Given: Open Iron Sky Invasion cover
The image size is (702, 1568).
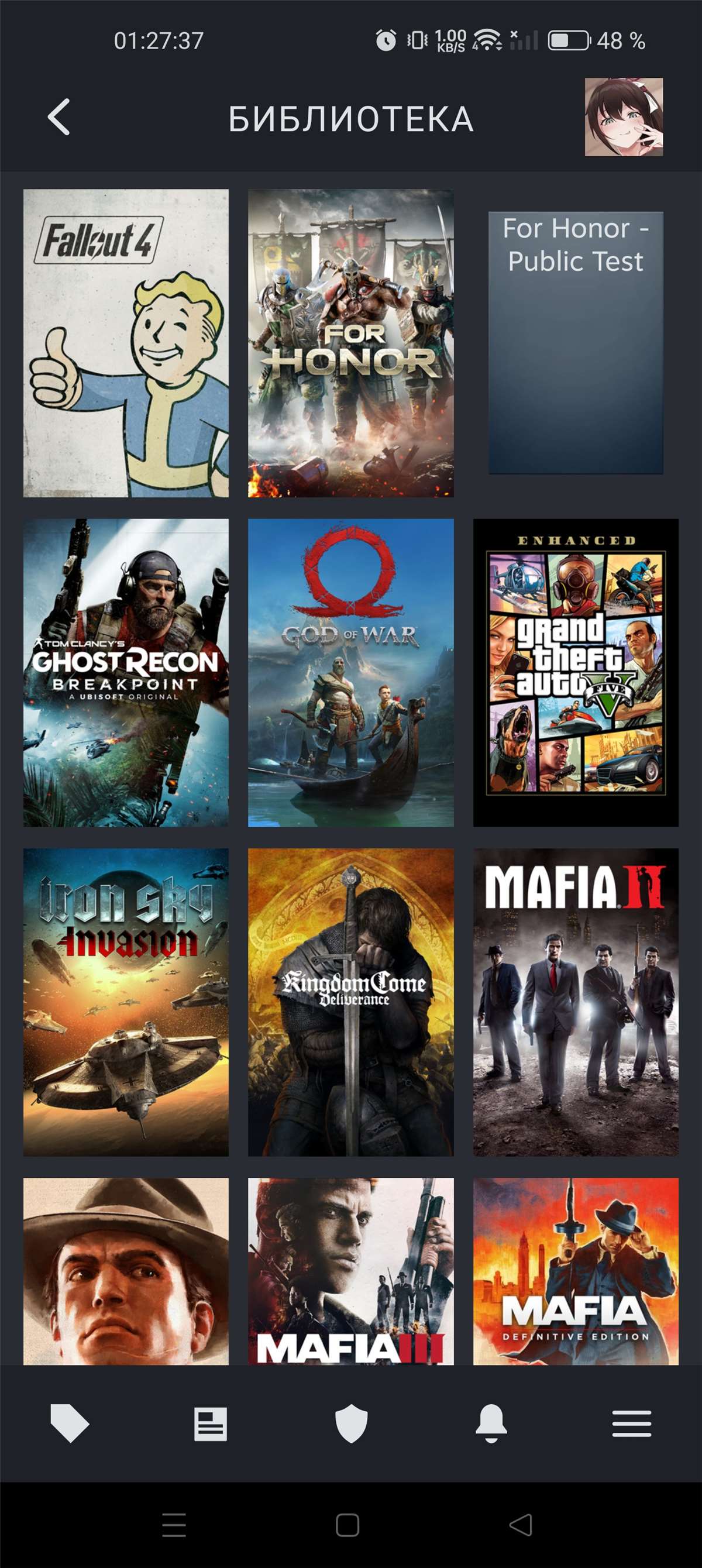Looking at the screenshot, I should (x=126, y=1002).
